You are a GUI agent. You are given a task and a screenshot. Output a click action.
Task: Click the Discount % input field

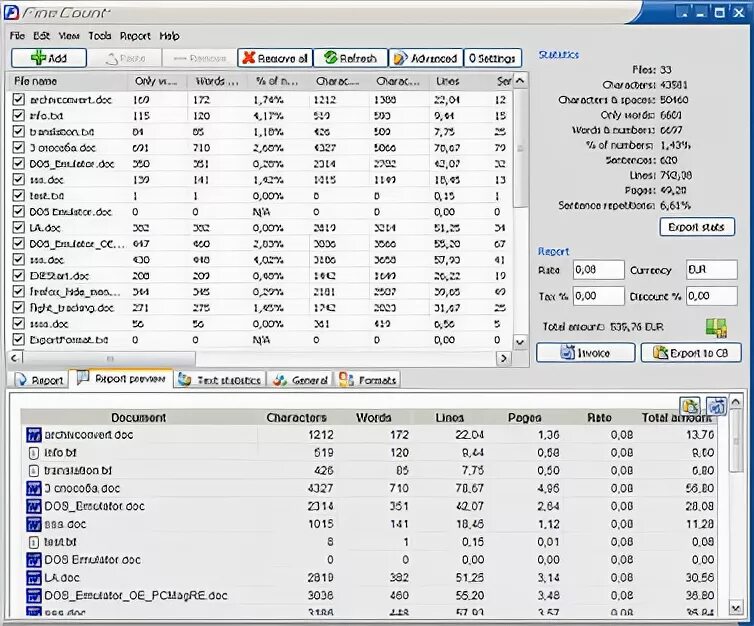click(712, 296)
